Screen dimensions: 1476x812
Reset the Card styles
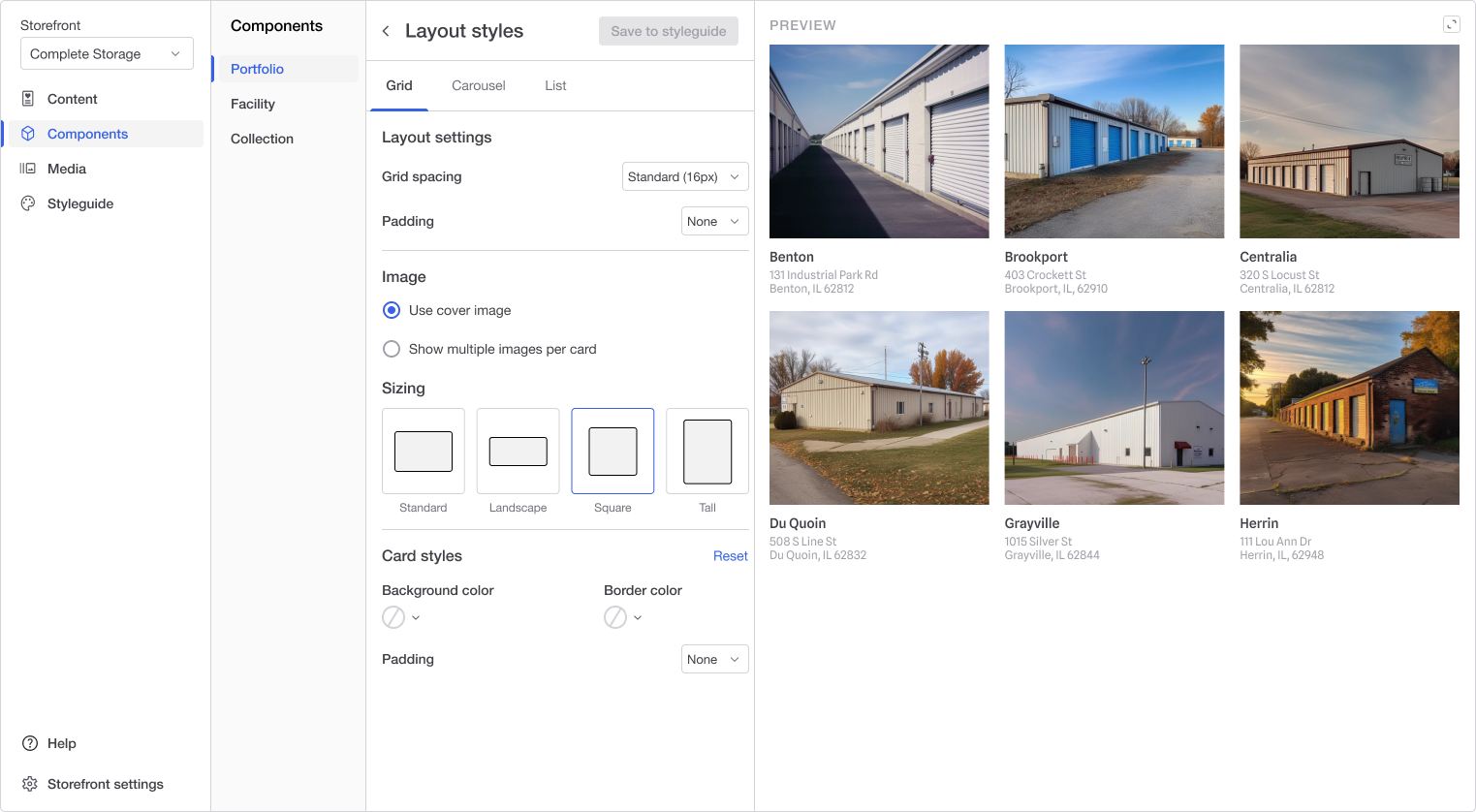coord(731,556)
